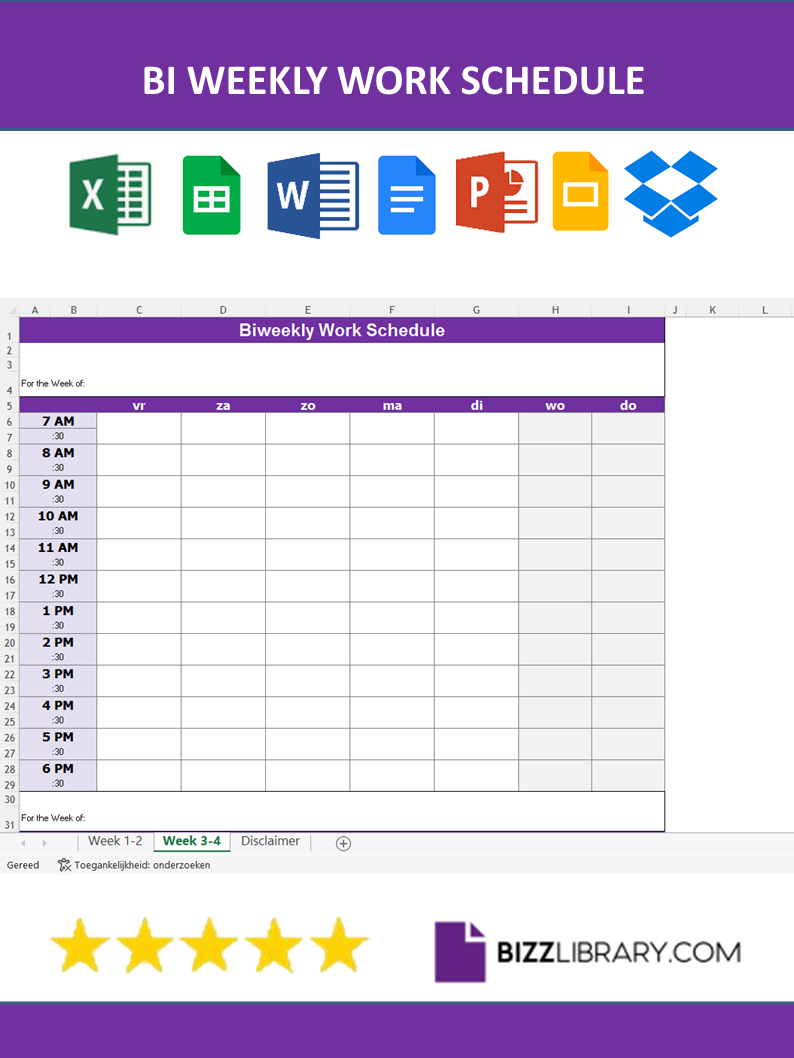Click the Dropbox icon
Screen dimensions: 794x1058
point(671,194)
